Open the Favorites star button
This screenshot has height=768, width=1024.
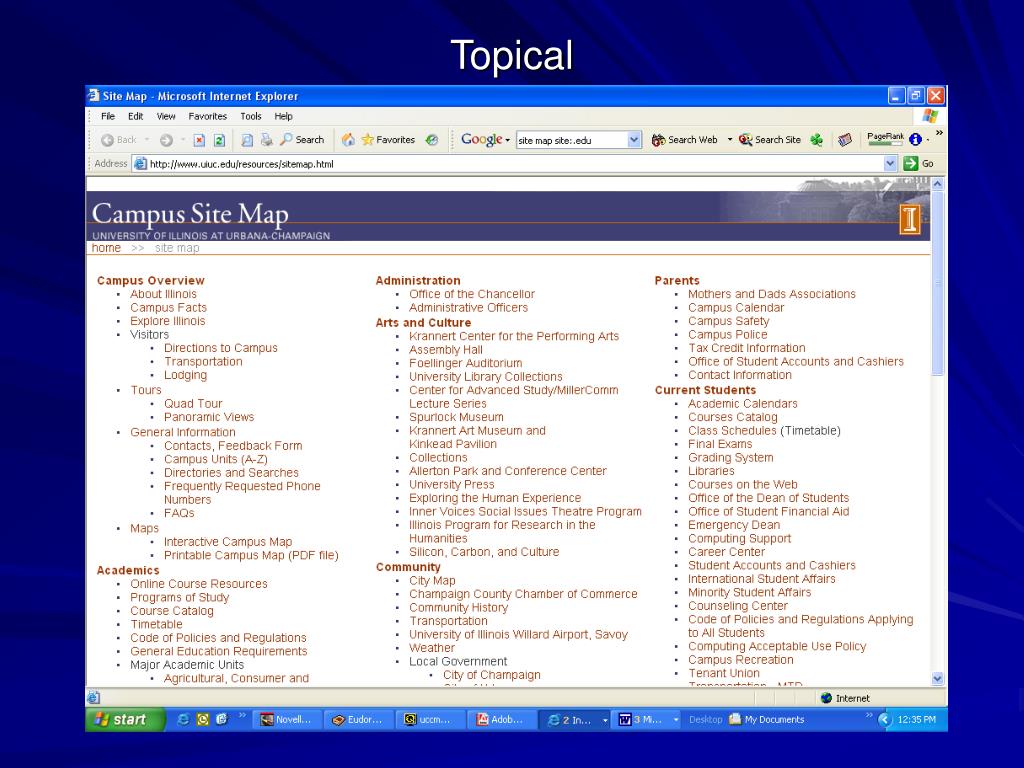(388, 140)
